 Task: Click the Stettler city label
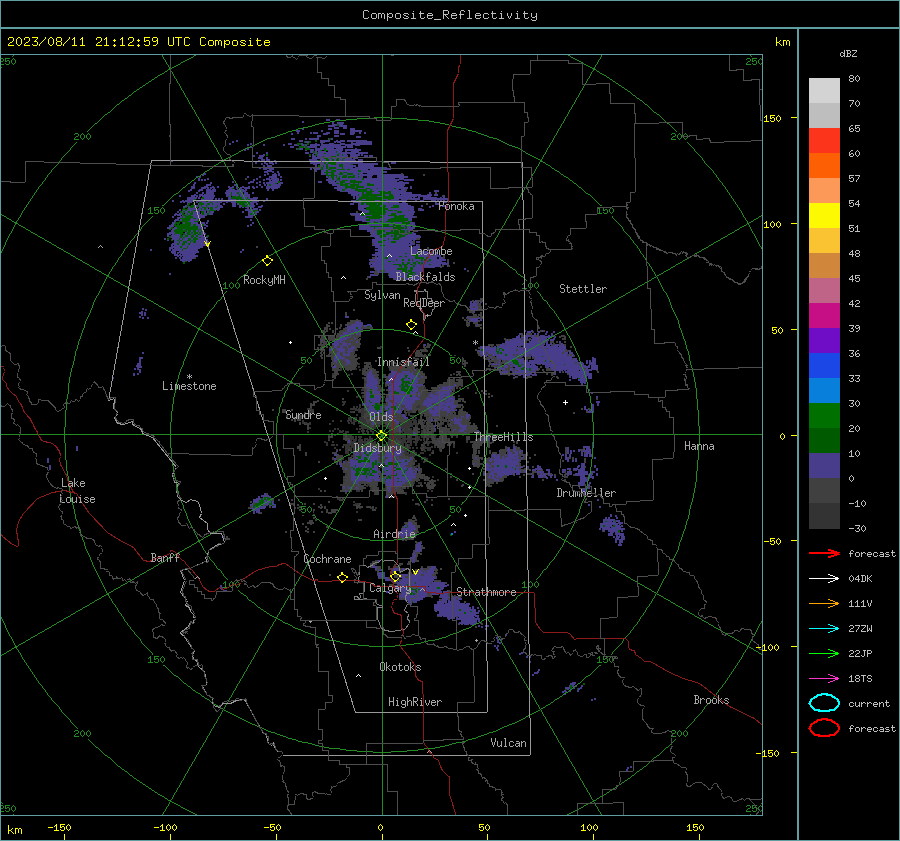coord(583,289)
